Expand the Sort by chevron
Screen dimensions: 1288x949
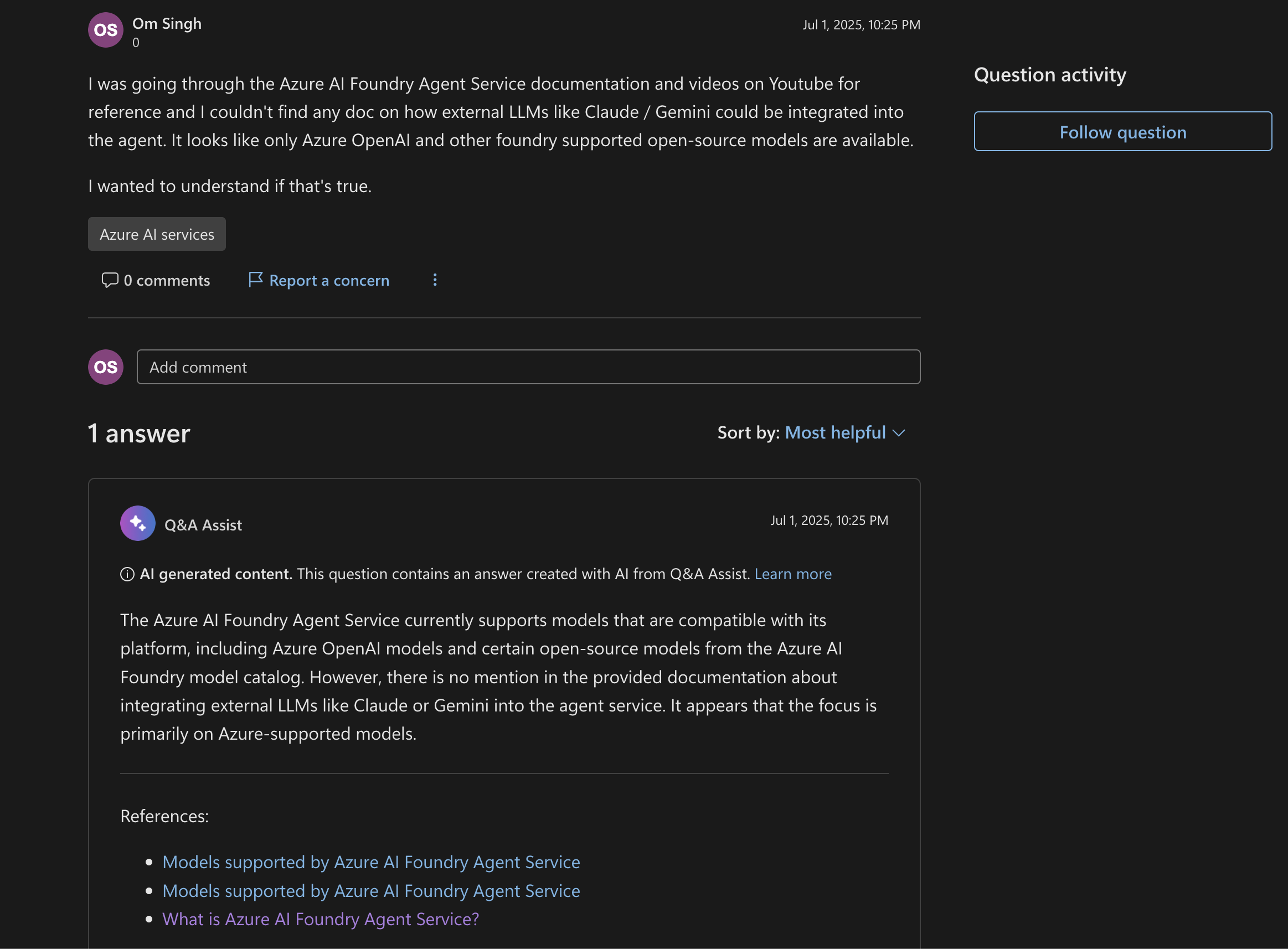coord(899,433)
